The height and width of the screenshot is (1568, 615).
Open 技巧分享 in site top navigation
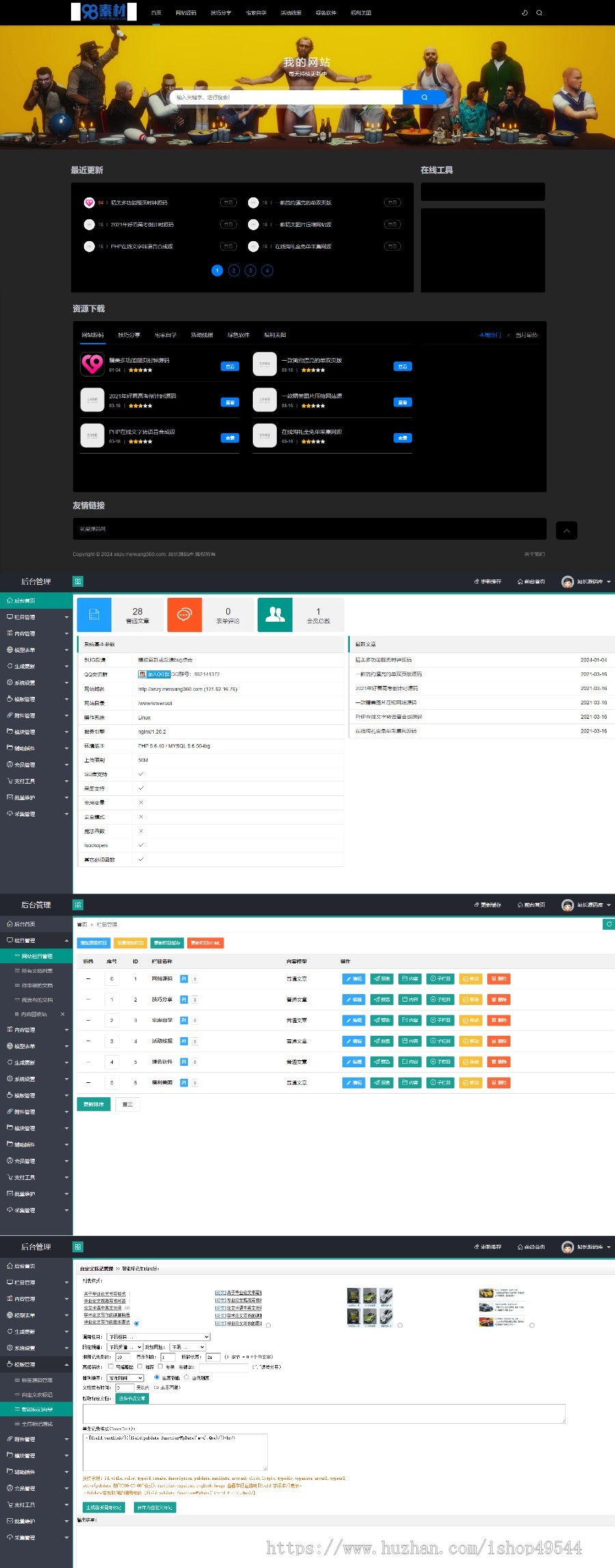point(221,12)
